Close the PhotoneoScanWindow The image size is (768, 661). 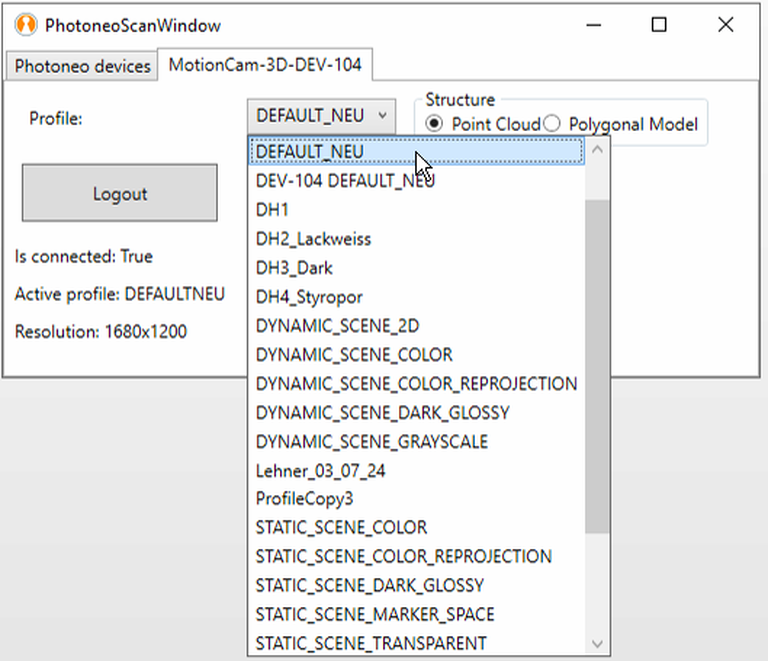pyautogui.click(x=725, y=24)
